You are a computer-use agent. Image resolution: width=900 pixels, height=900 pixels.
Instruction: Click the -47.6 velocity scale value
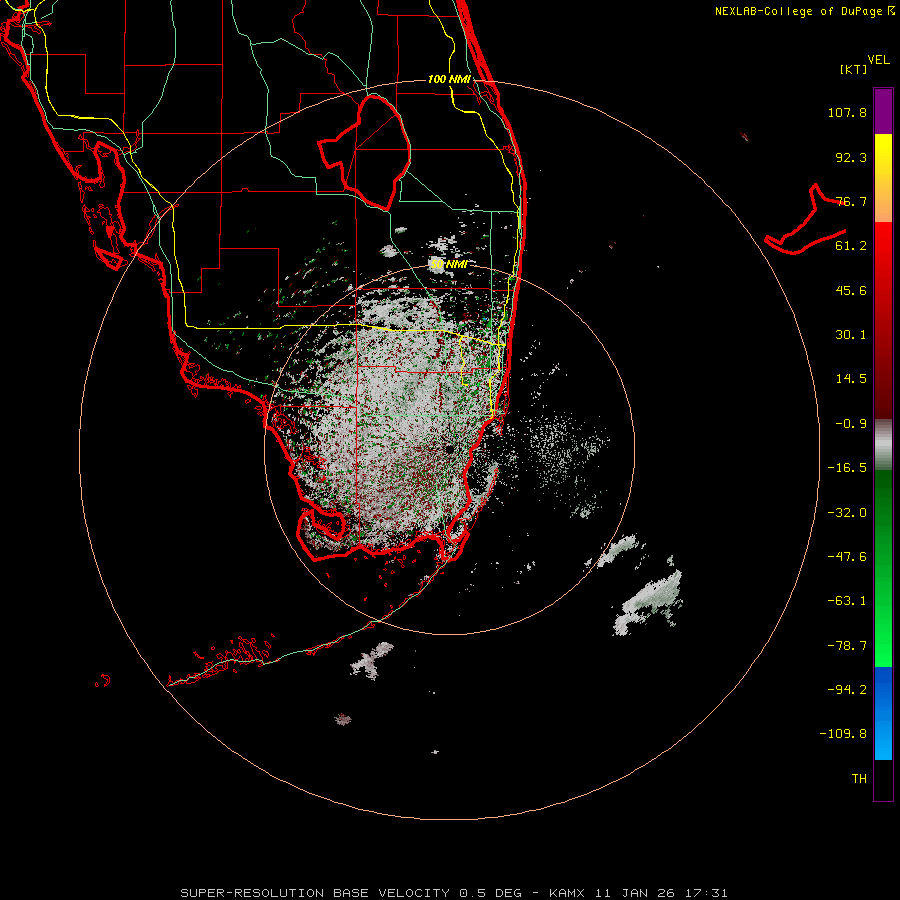[x=847, y=557]
